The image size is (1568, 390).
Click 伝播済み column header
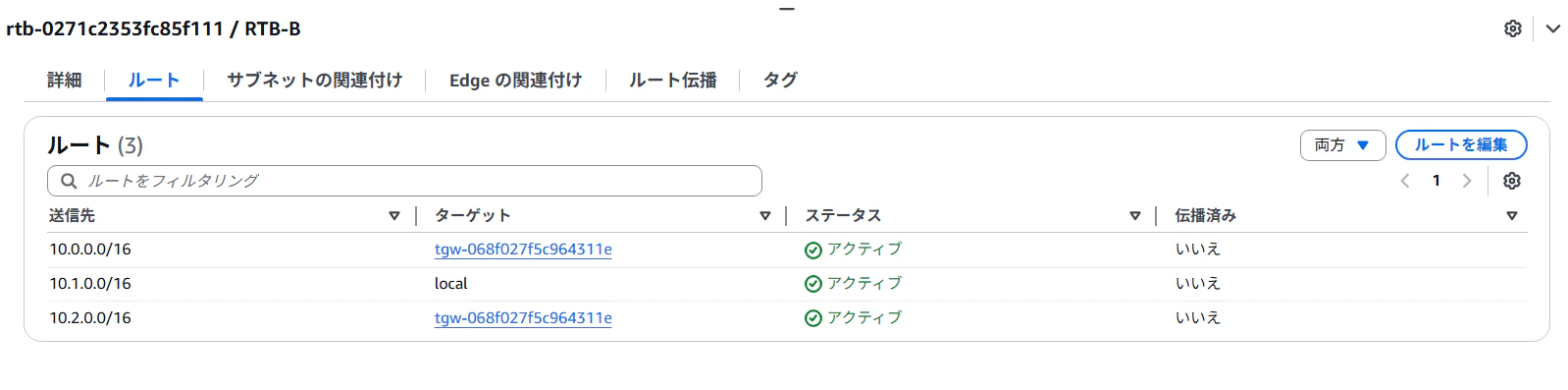(1206, 216)
